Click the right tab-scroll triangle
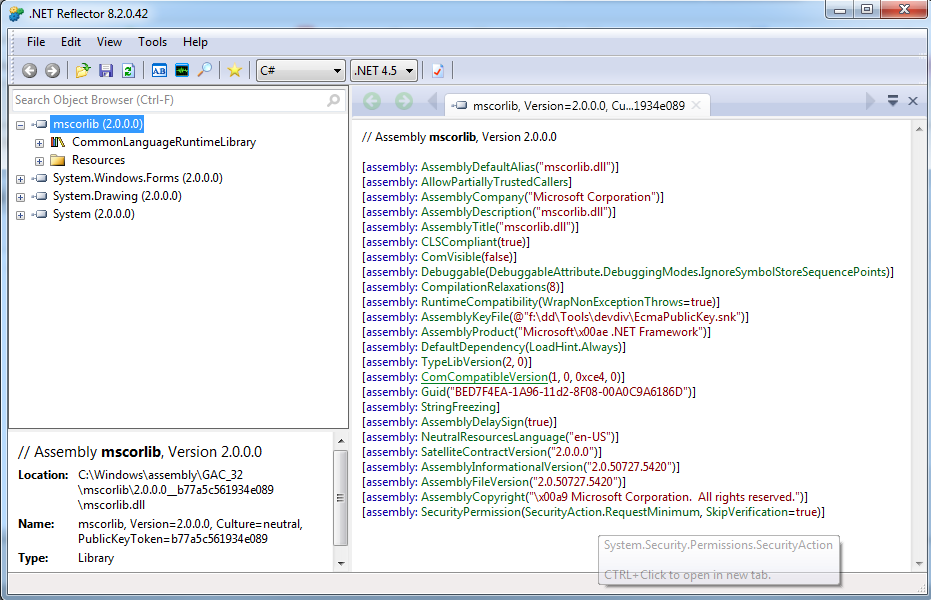This screenshot has width=931, height=600. (x=870, y=101)
